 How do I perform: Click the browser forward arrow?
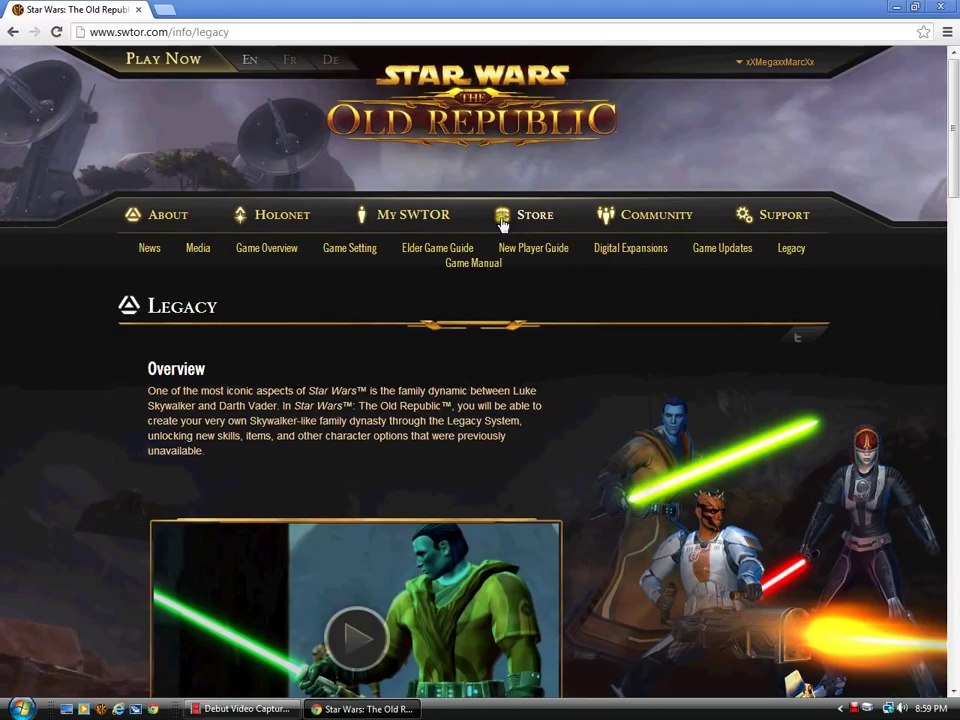point(34,32)
